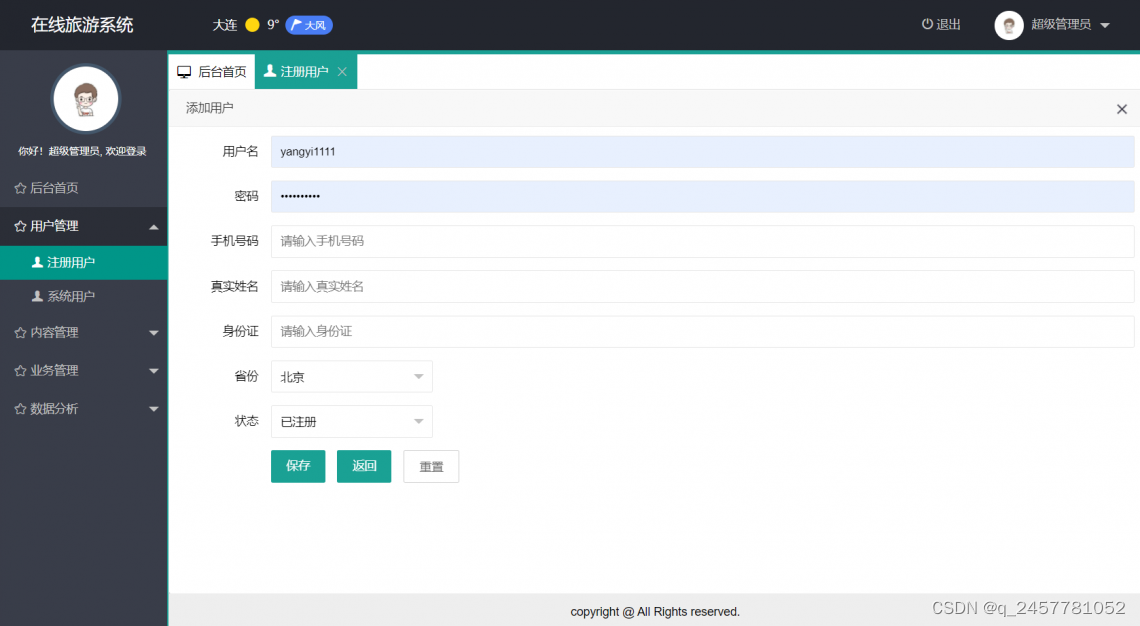1140x626 pixels.
Task: Click the 手机号码 input field
Action: 702,241
